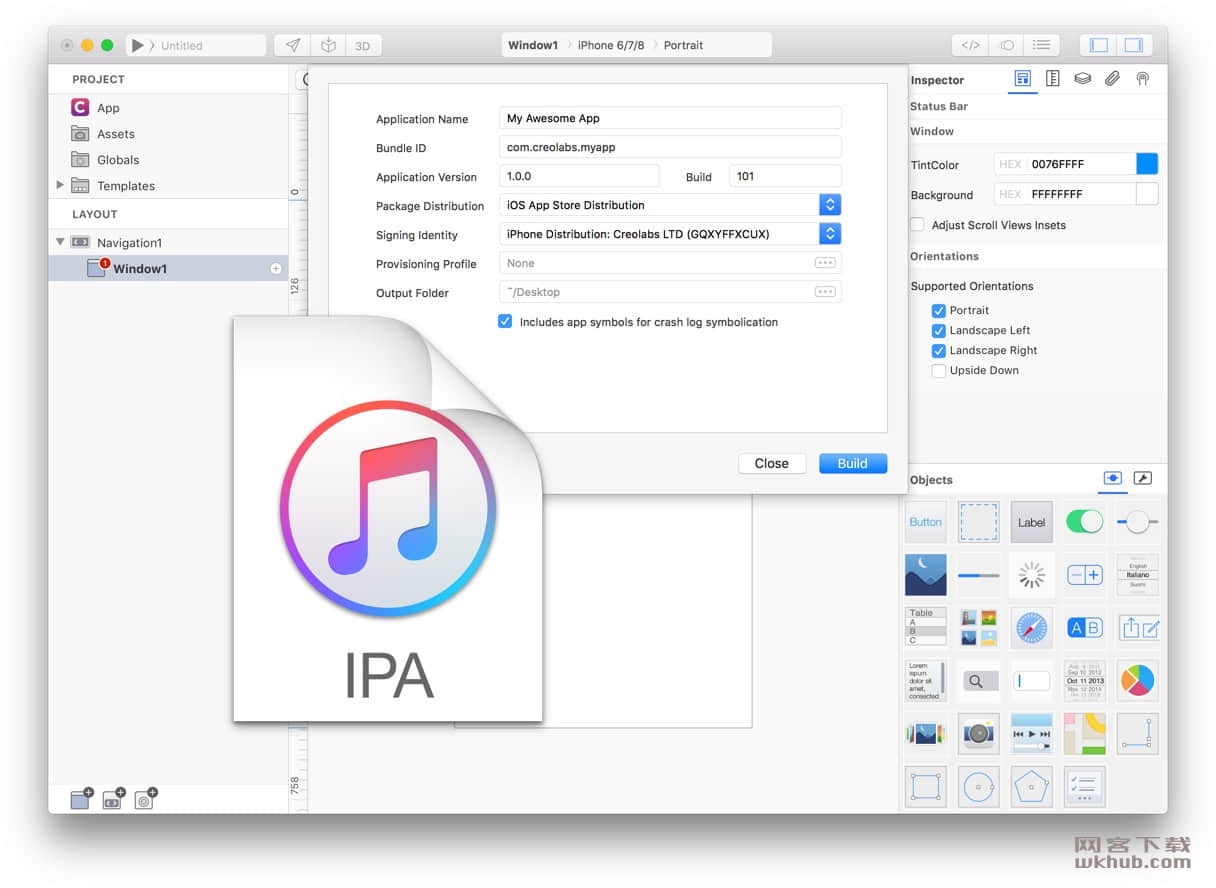Add new target object at sidebar bottom
1216x888 pixels.
click(x=145, y=798)
